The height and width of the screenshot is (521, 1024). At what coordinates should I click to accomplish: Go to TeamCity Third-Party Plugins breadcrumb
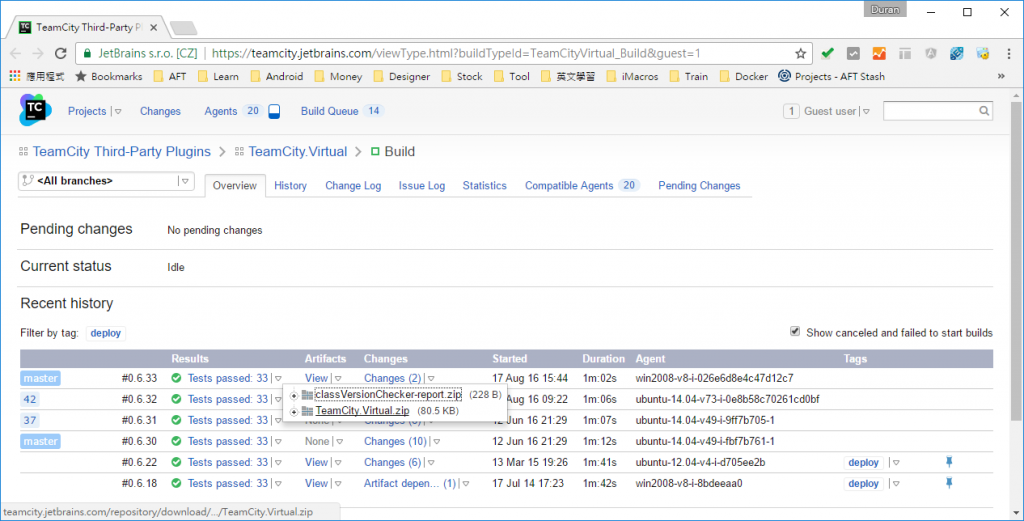pos(121,151)
